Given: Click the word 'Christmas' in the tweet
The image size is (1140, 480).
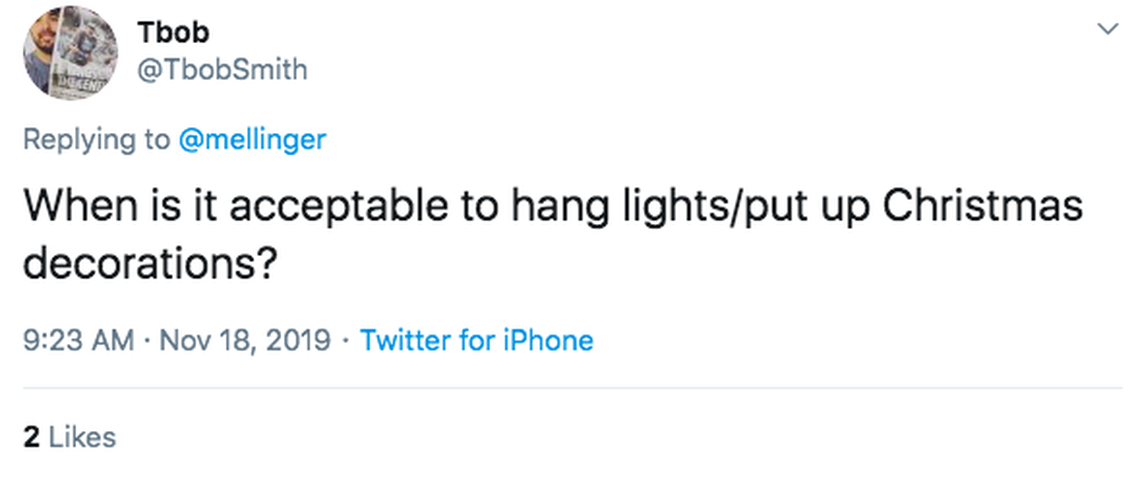Looking at the screenshot, I should tap(983, 207).
